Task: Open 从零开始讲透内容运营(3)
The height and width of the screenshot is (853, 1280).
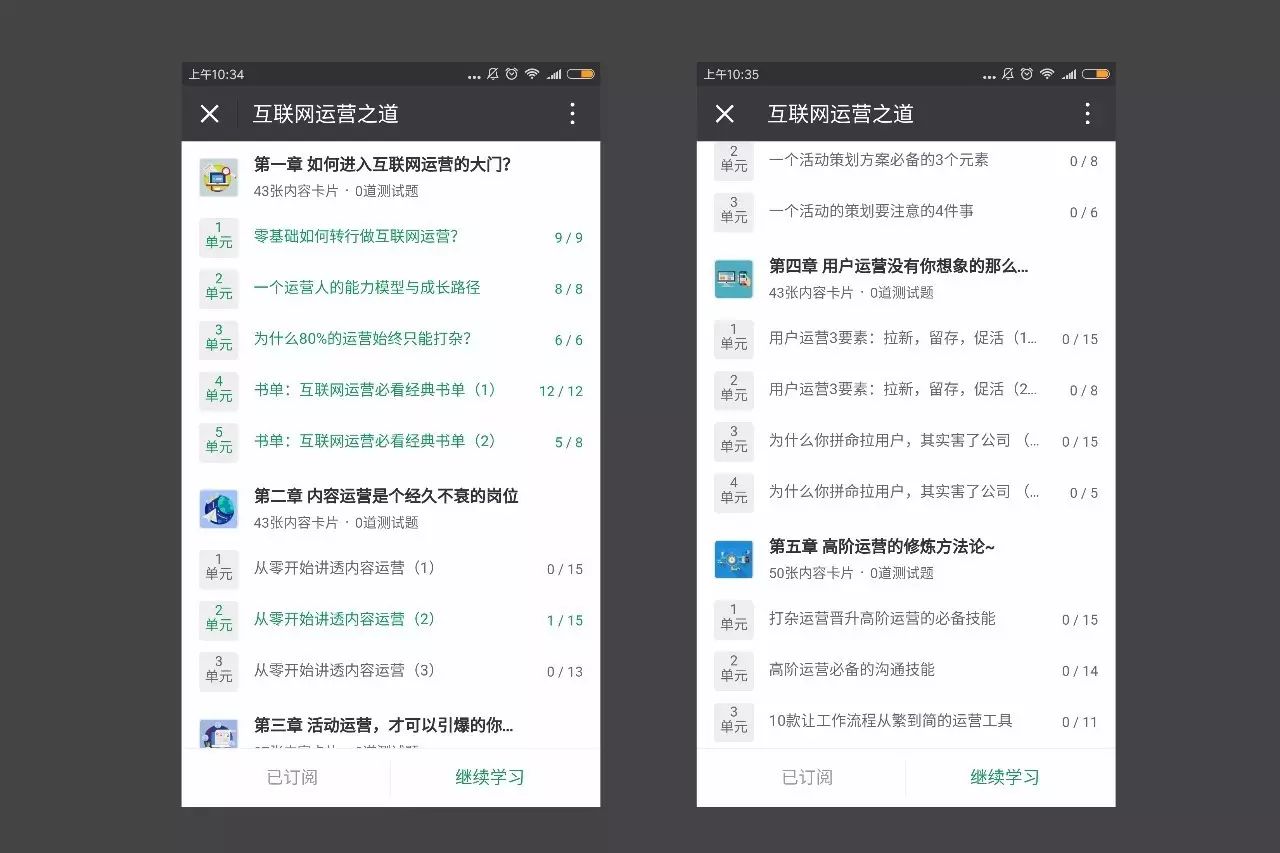Action: click(x=391, y=671)
